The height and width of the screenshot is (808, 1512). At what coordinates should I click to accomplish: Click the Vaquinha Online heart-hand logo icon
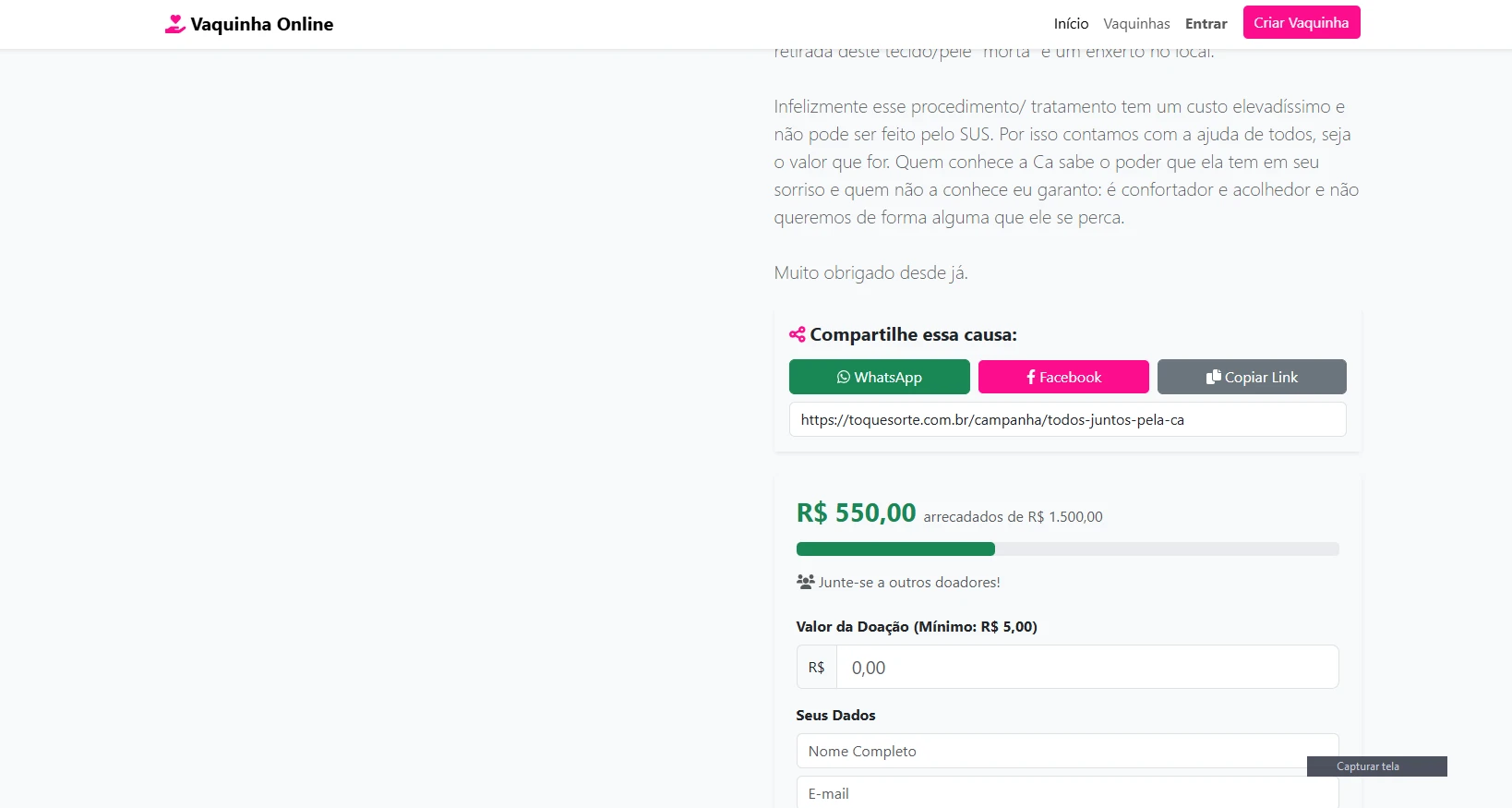(x=175, y=24)
